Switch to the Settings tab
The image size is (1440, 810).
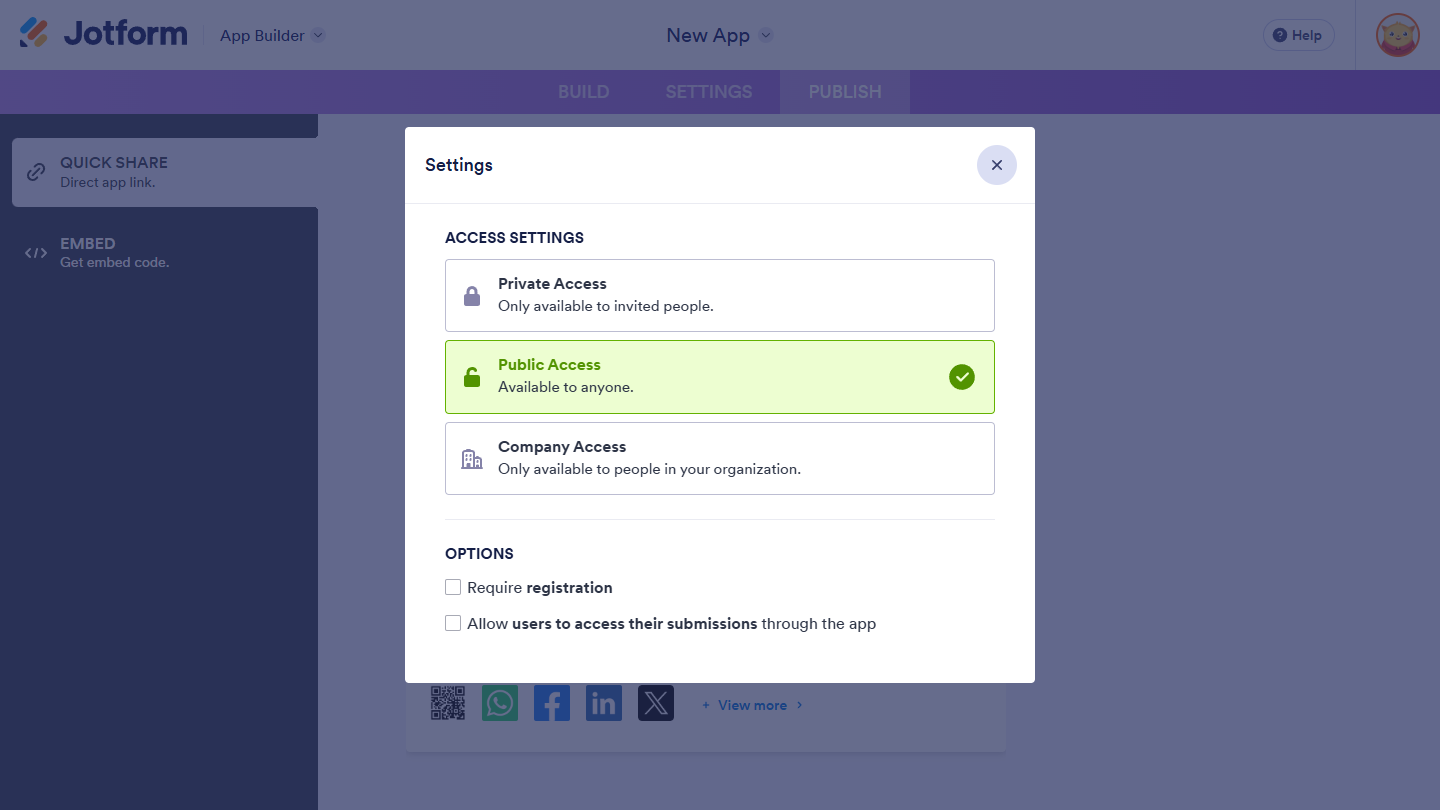pos(708,92)
